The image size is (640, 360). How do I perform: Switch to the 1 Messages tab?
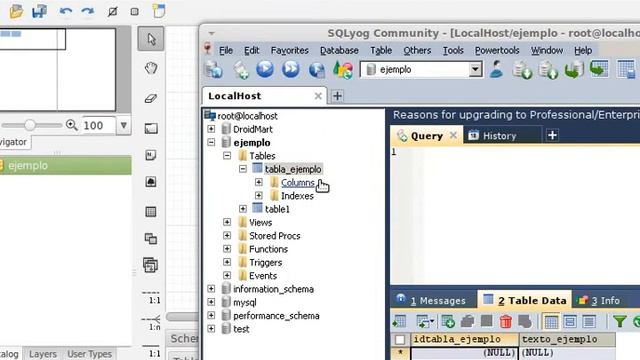pos(433,300)
